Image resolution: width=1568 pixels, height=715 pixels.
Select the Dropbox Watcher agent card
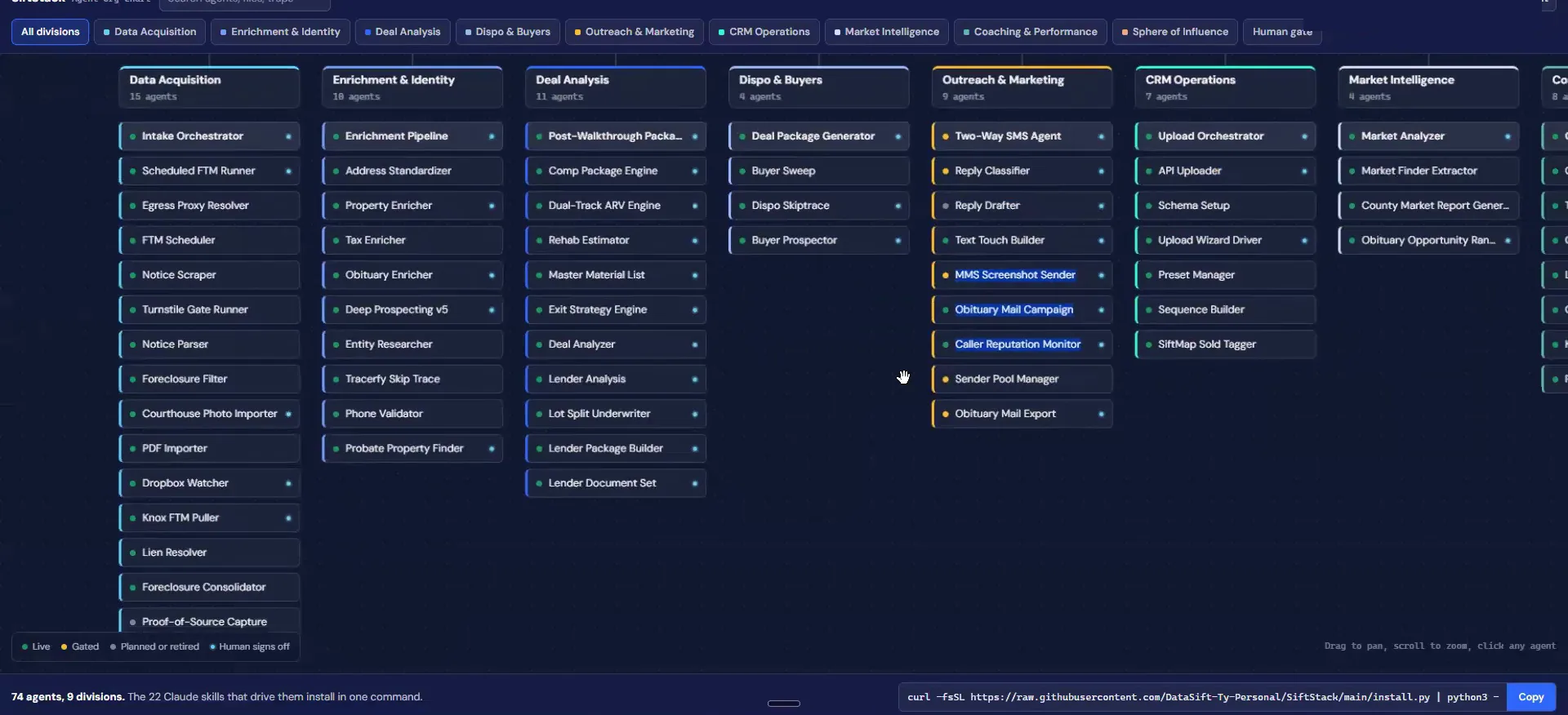pyautogui.click(x=209, y=483)
